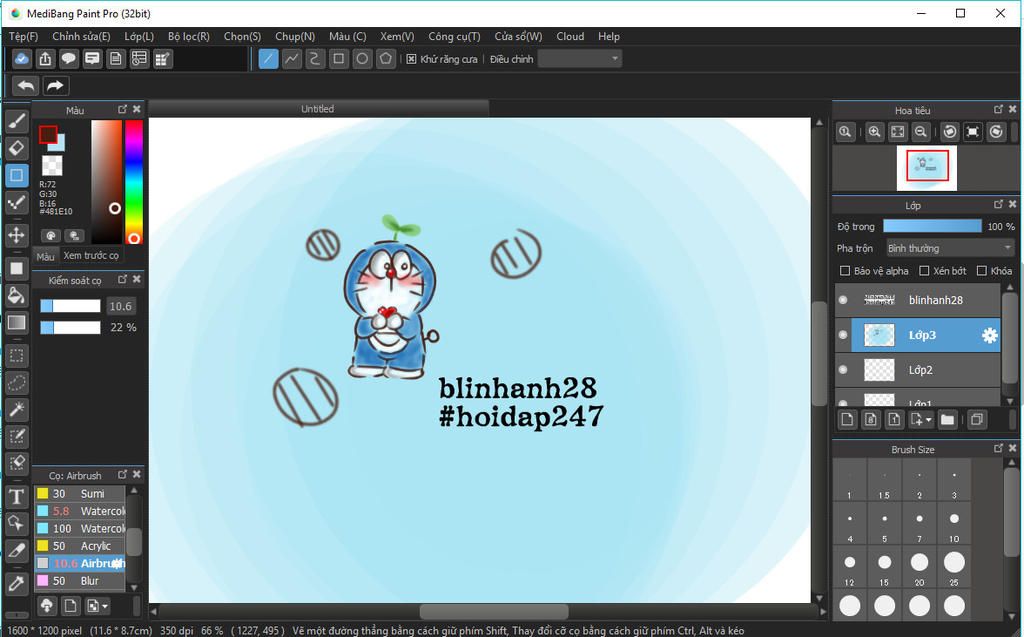The height and width of the screenshot is (637, 1024).
Task: Click the dark red foreground color swatch
Action: point(48,135)
